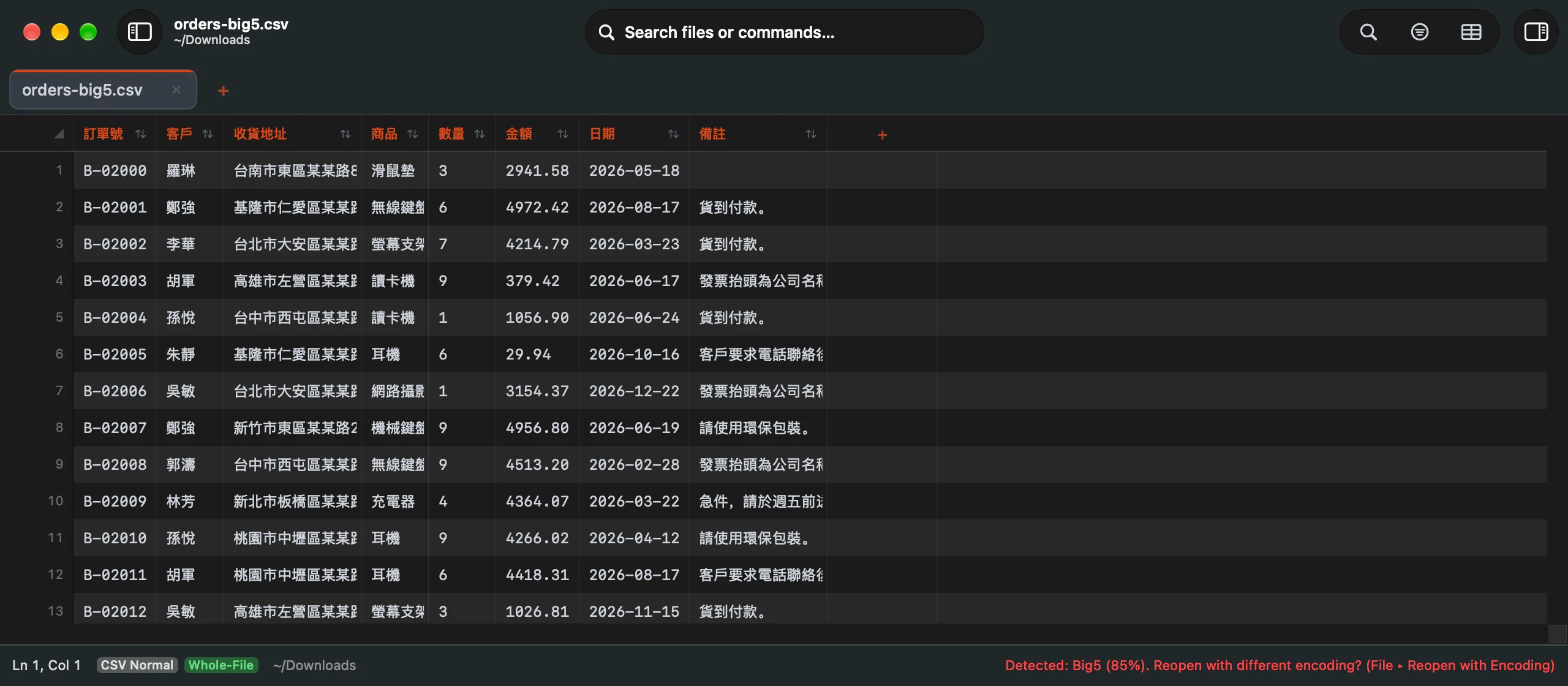
Task: Switch to table grid view icon
Action: 1471,32
